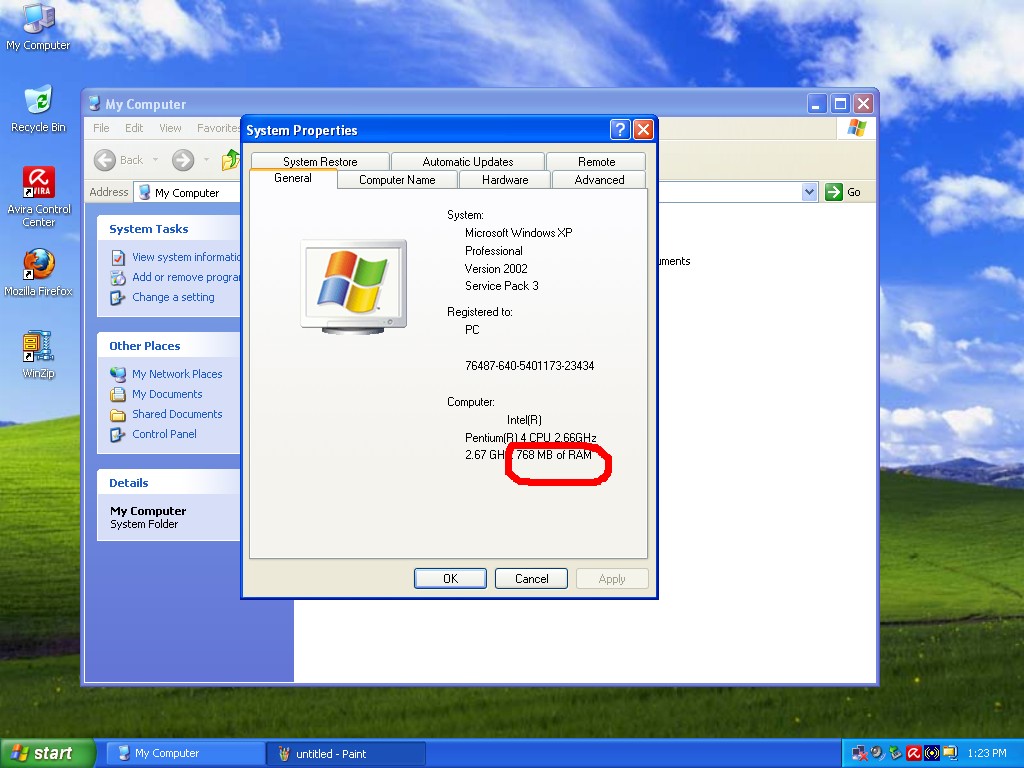1024x768 pixels.
Task: Click the 1:23 PM taskbar clock
Action: 987,753
